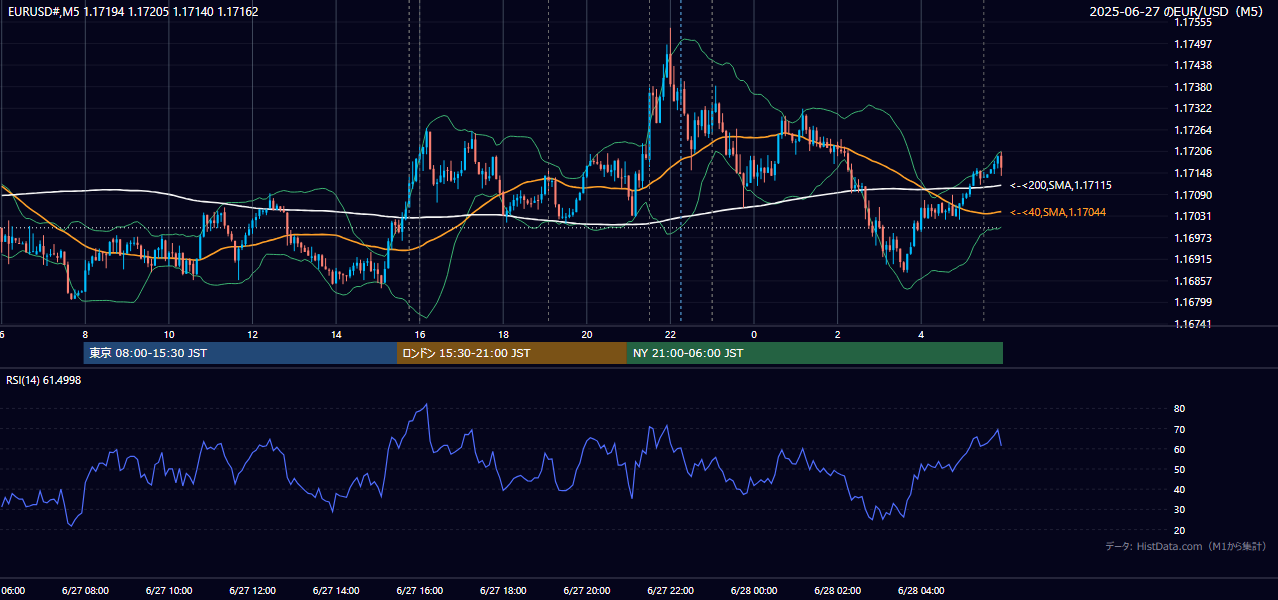Click bottom date label 6/28 00:00

point(754,590)
